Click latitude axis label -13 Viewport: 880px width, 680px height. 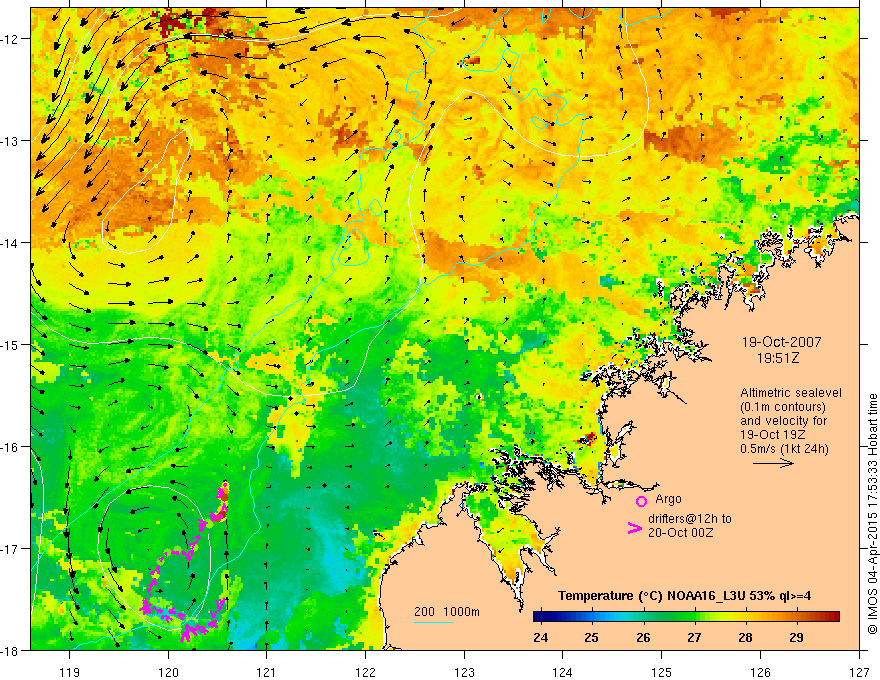[10, 141]
